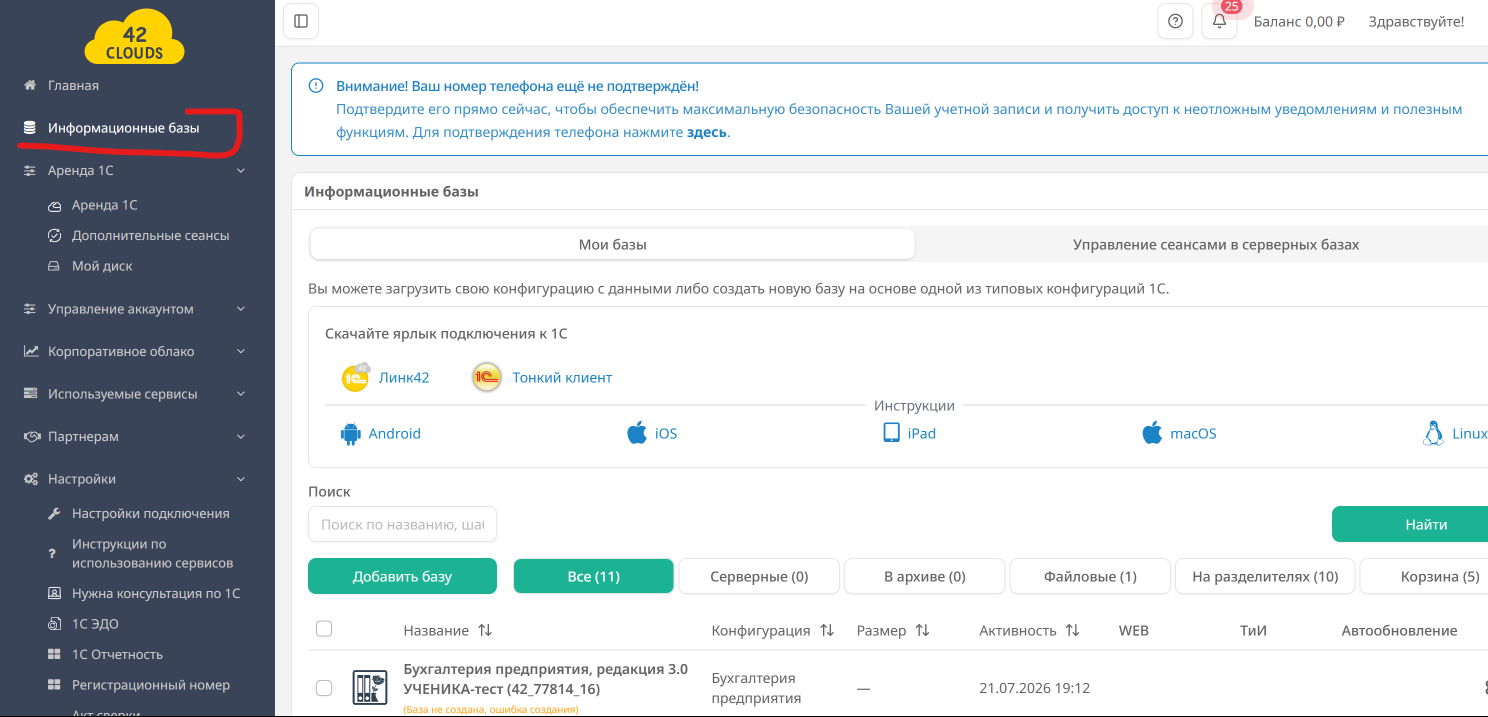Image resolution: width=1488 pixels, height=717 pixels.
Task: Click the chart icon beside Корпоративное облако
Action: (x=30, y=351)
